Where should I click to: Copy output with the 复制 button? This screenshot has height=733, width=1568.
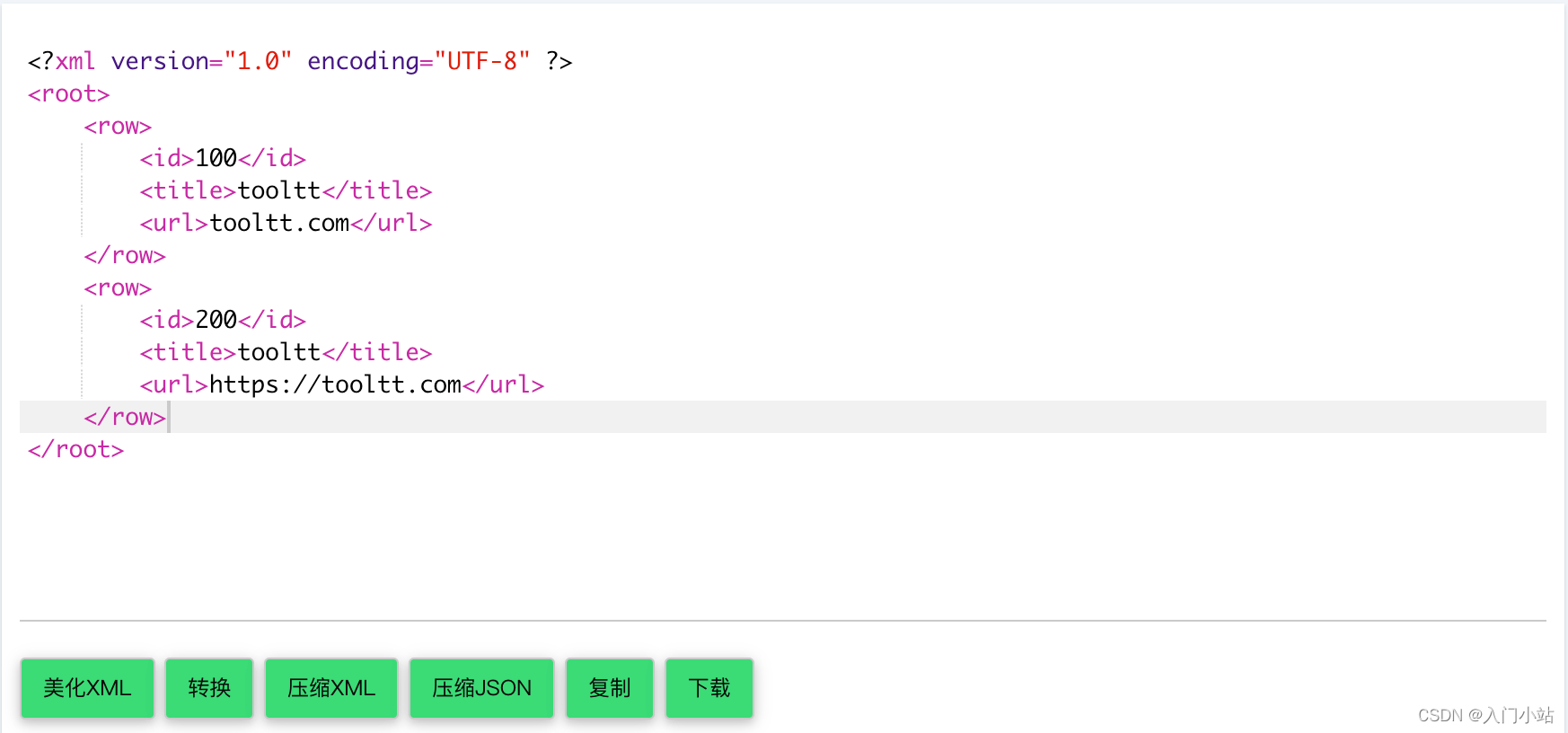[x=610, y=688]
